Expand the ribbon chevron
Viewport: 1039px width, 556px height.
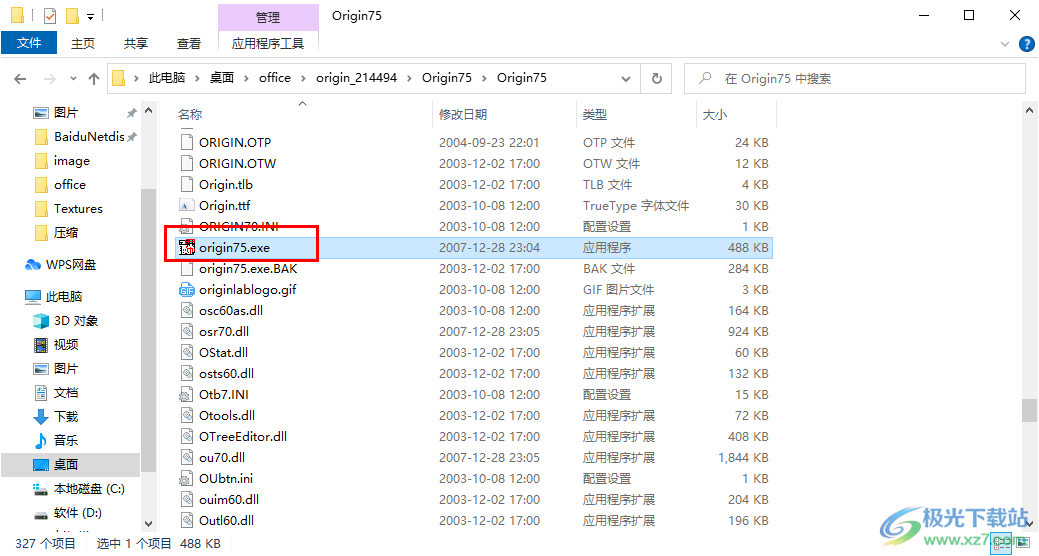(x=1005, y=44)
